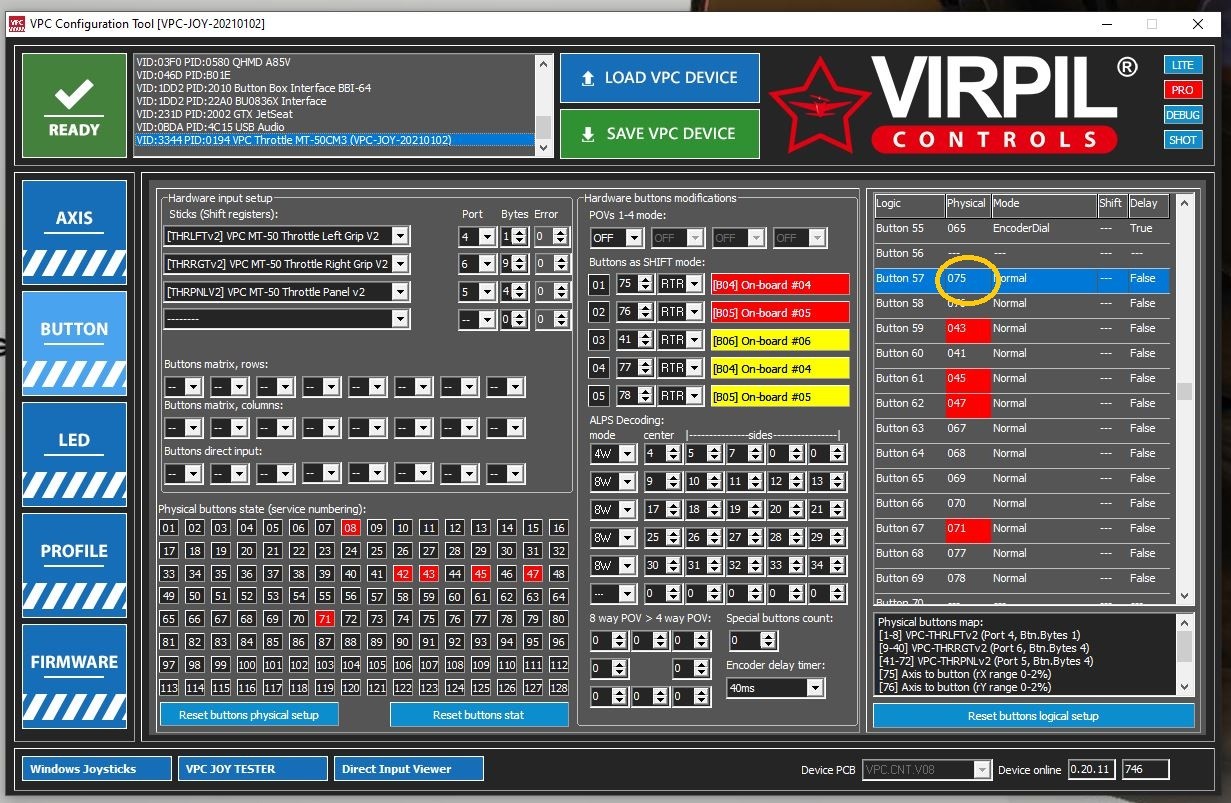Click the Physical column header

[967, 204]
